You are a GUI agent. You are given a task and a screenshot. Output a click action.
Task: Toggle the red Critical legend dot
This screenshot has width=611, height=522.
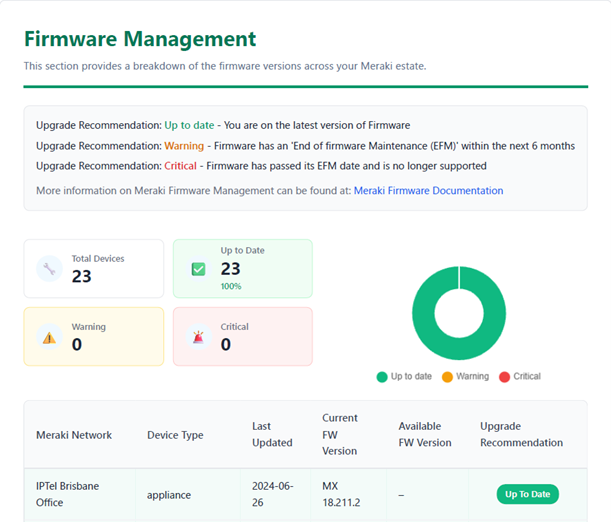[504, 377]
